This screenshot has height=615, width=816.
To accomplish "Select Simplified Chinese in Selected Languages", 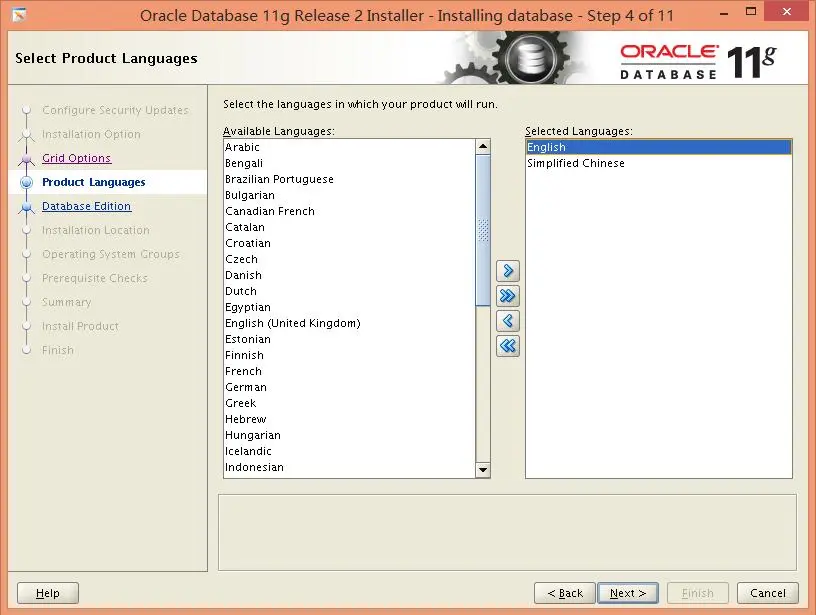I will 659,163.
